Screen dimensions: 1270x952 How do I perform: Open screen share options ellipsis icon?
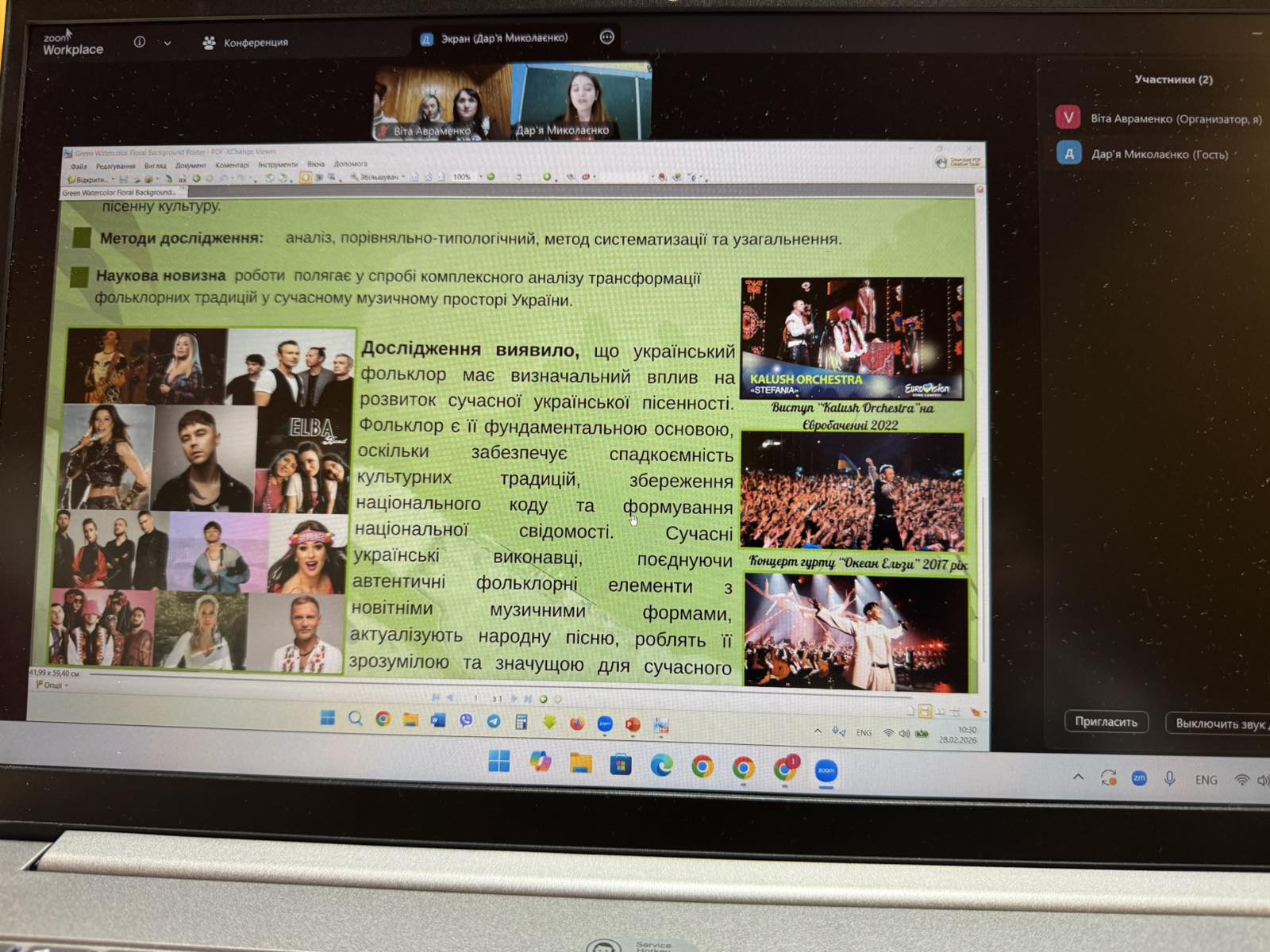tap(607, 37)
